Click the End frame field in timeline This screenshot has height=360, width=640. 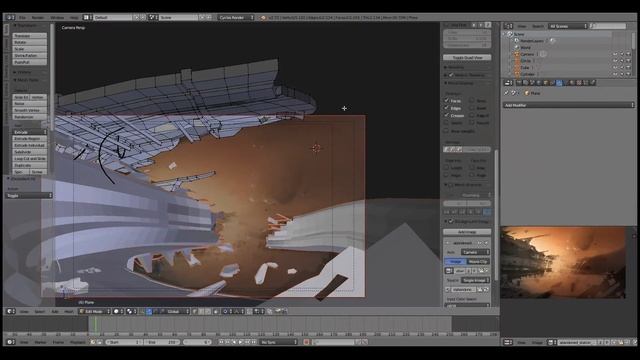point(162,342)
